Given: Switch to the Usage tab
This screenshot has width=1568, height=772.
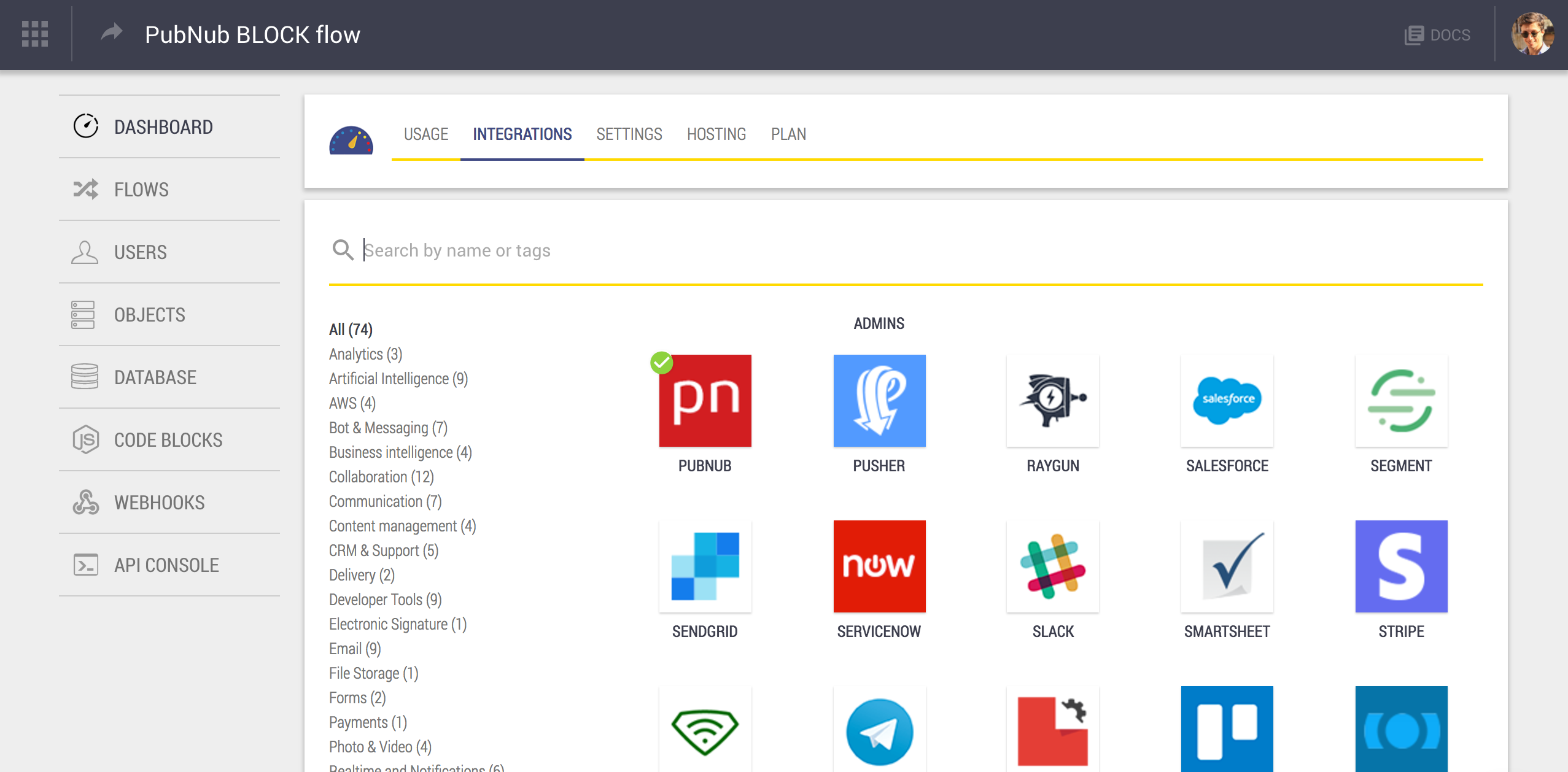Looking at the screenshot, I should (425, 134).
